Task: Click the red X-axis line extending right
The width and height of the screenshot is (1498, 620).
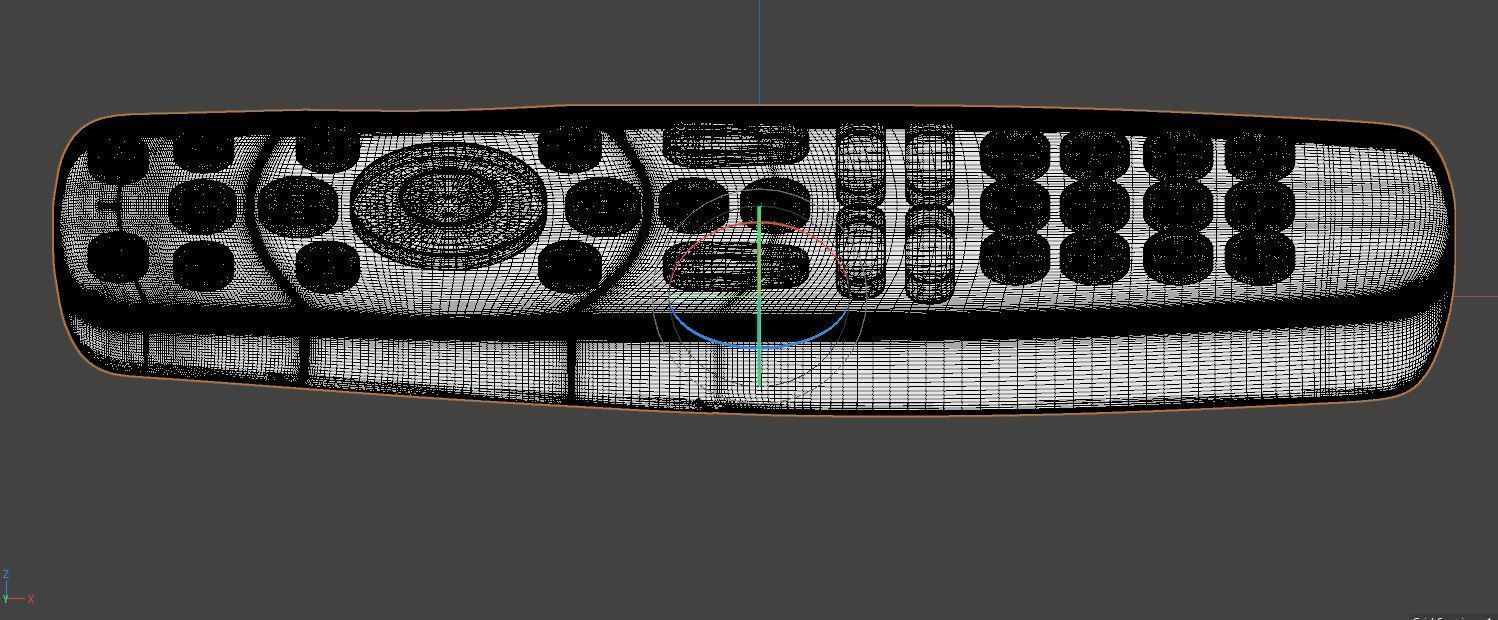Action: (1480, 295)
